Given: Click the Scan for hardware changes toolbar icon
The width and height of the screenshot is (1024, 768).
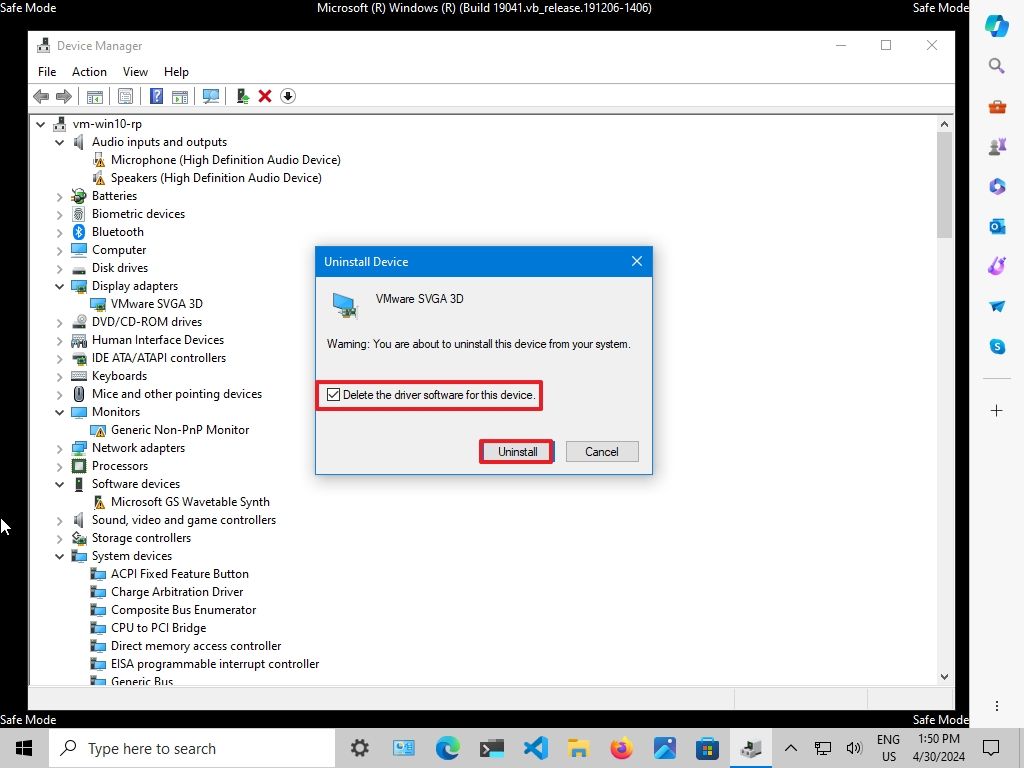Looking at the screenshot, I should (211, 96).
